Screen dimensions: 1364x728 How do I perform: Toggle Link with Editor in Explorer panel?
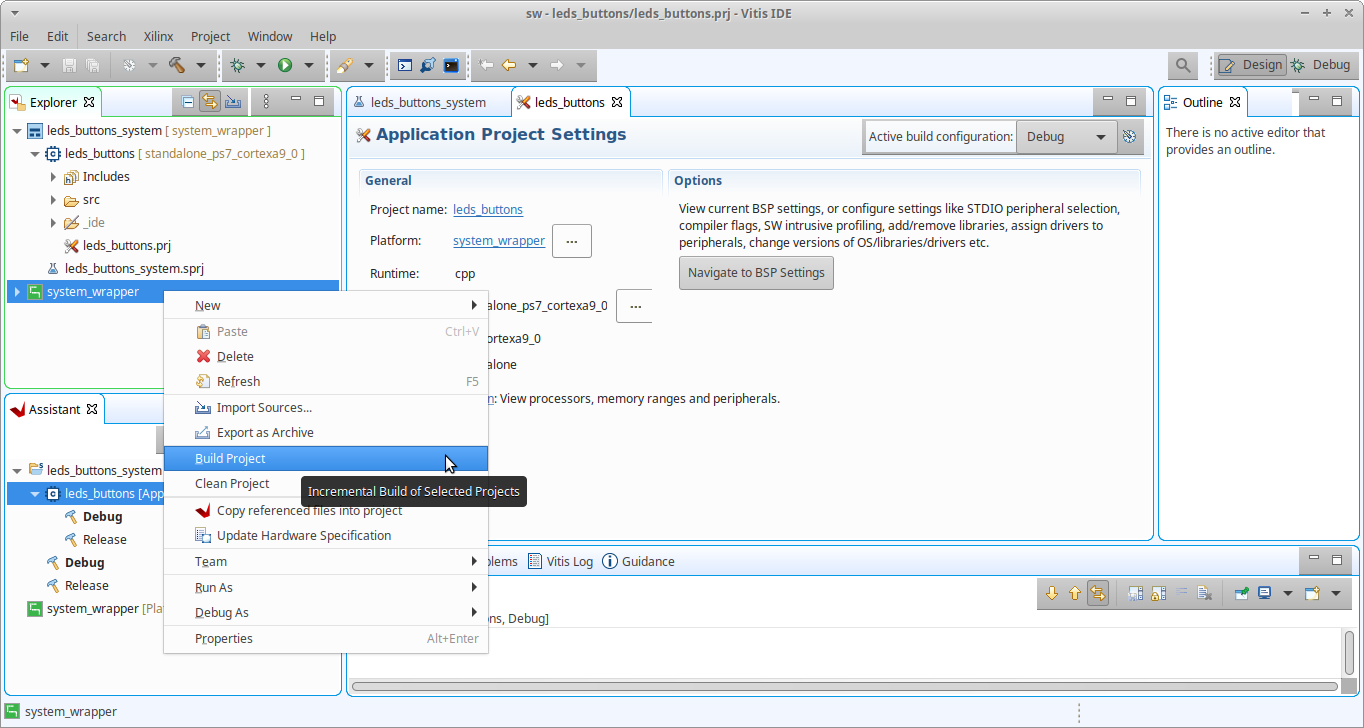[x=210, y=101]
